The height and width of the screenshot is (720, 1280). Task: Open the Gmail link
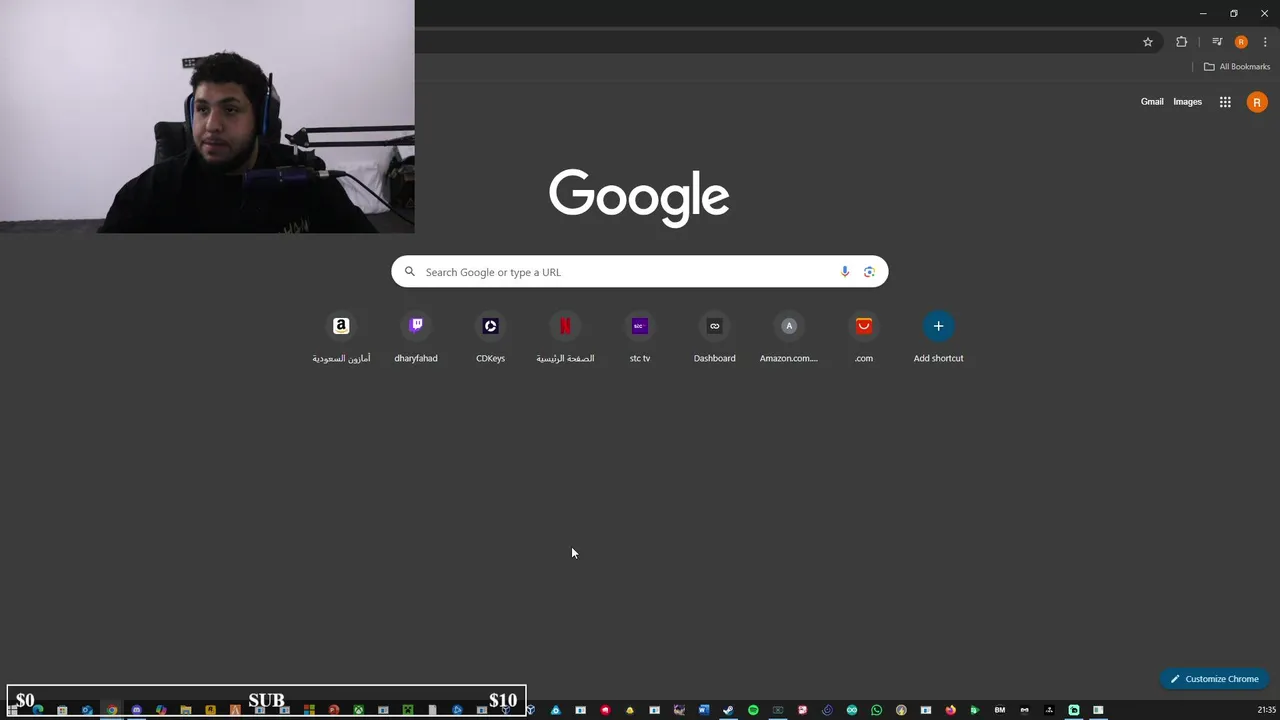tap(1152, 102)
